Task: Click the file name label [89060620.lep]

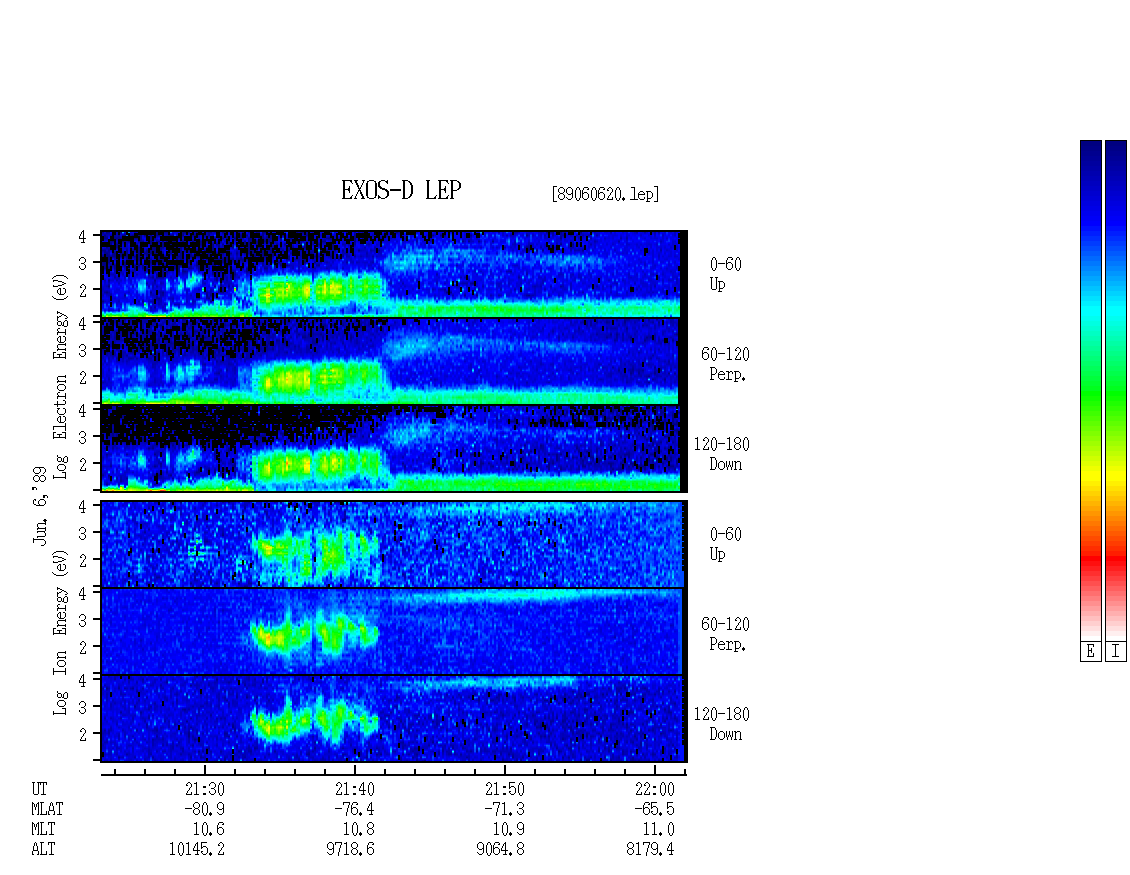Action: (605, 194)
